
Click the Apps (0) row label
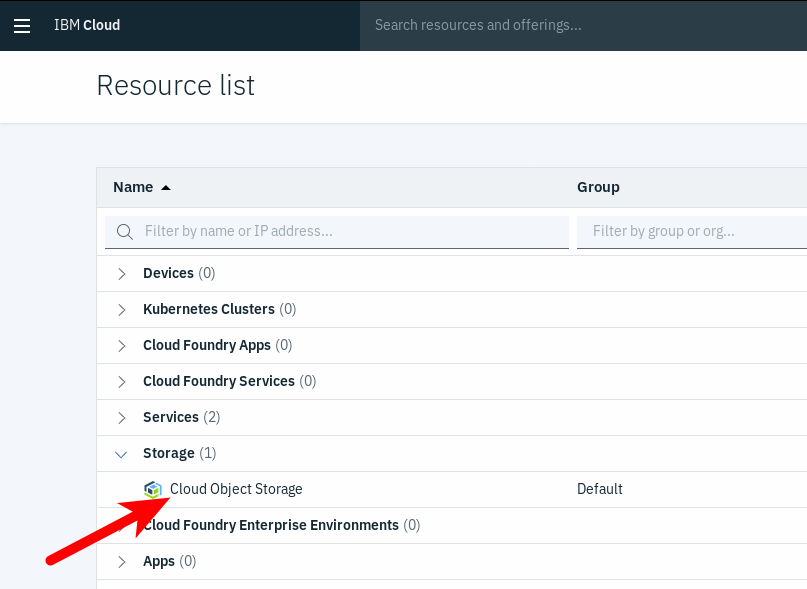click(x=170, y=562)
